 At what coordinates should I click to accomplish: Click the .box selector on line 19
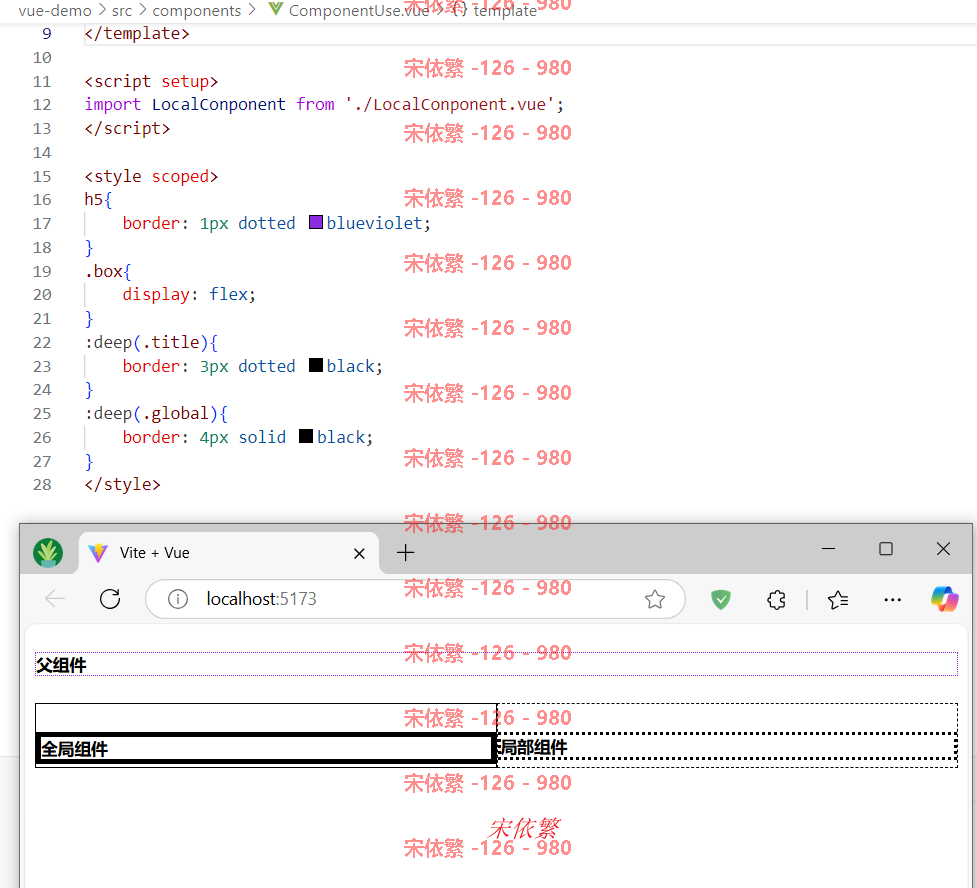[103, 271]
